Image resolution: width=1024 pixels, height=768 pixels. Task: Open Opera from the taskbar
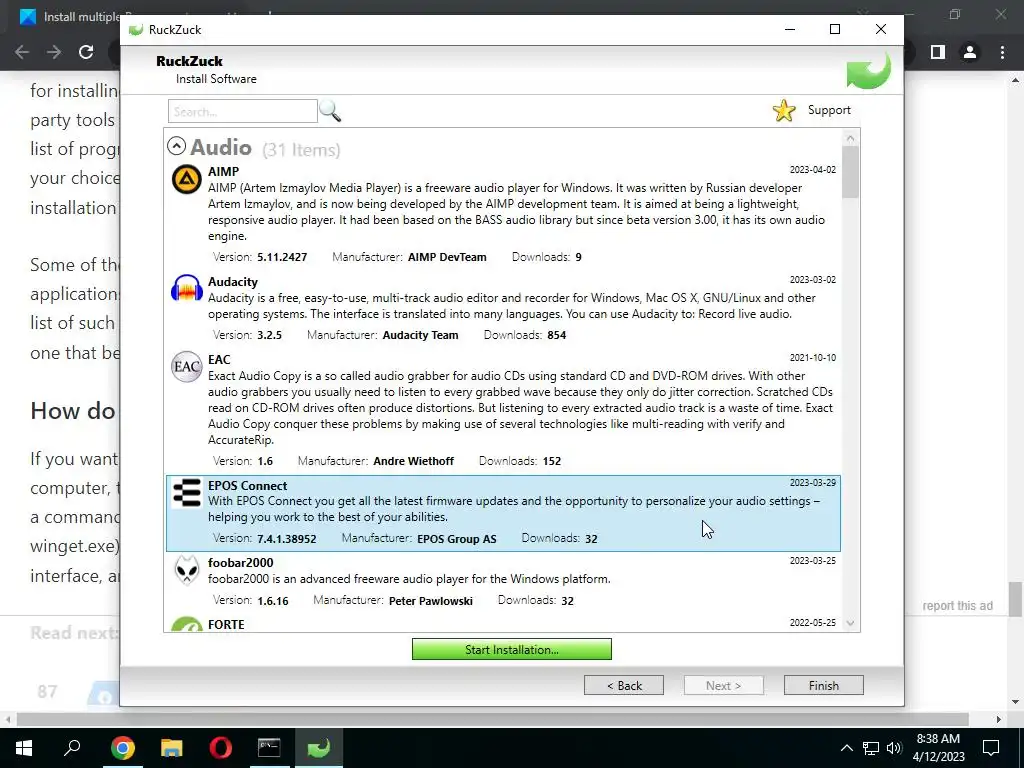click(x=221, y=748)
